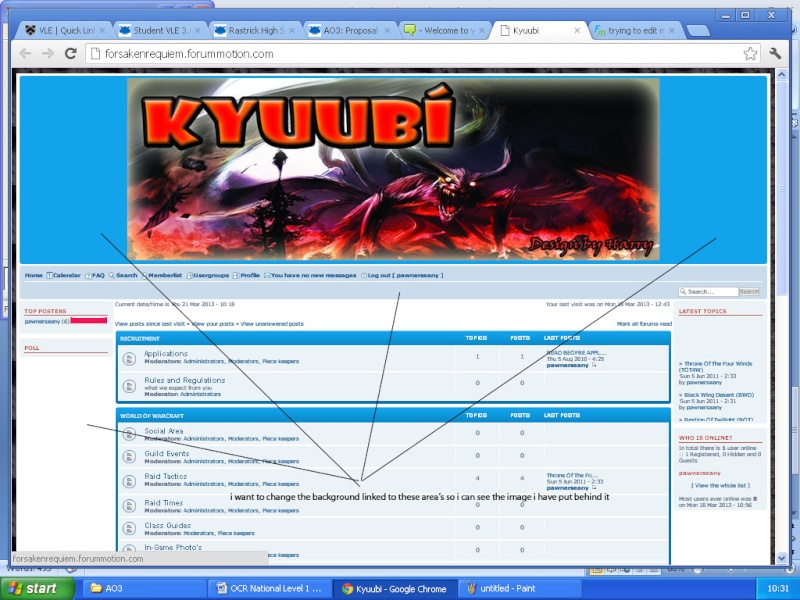Click the Rules and Regulations forum icon
The image size is (800, 600).
[129, 386]
